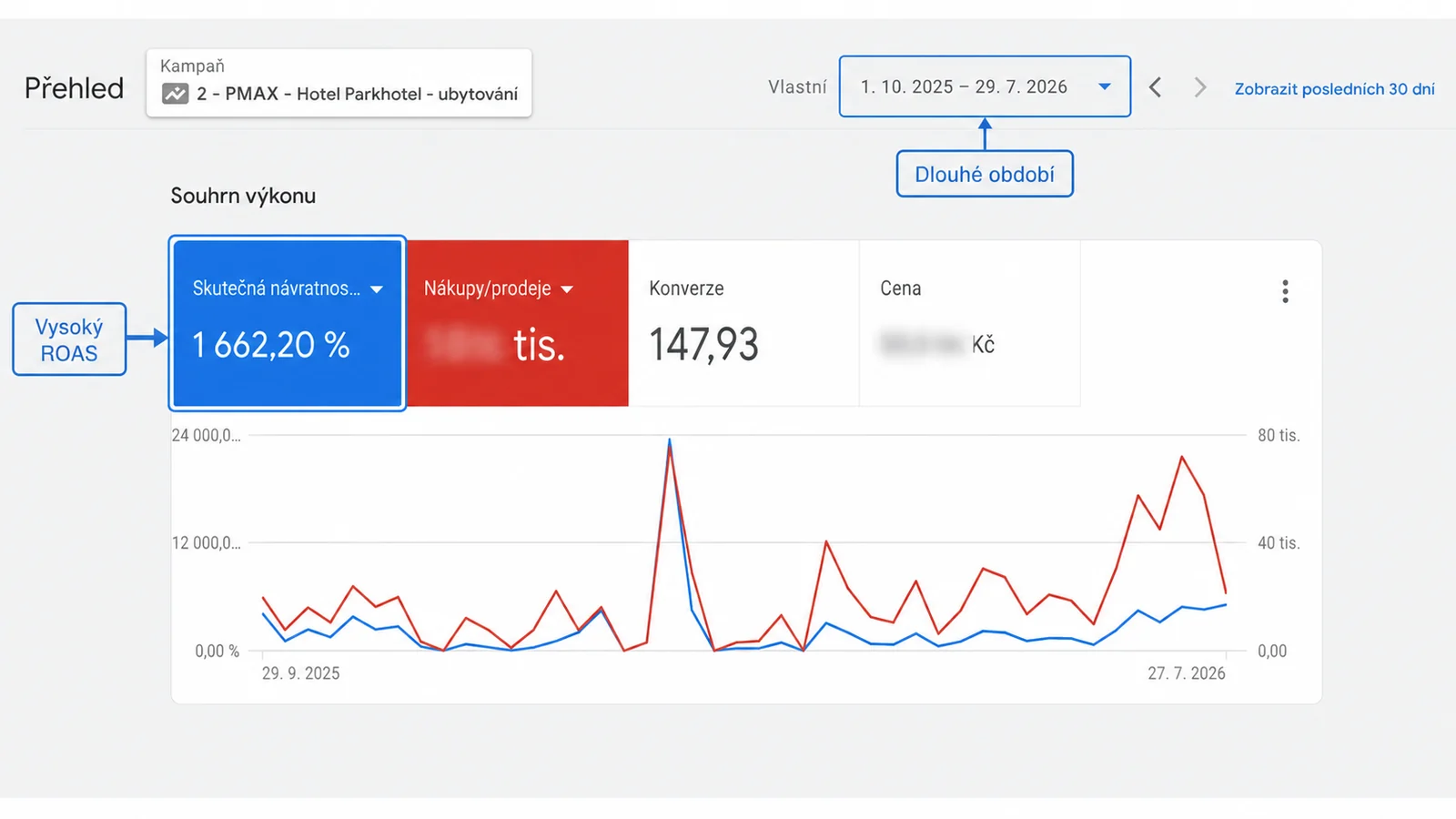
Task: Select the Cena metric card
Action: click(x=970, y=323)
